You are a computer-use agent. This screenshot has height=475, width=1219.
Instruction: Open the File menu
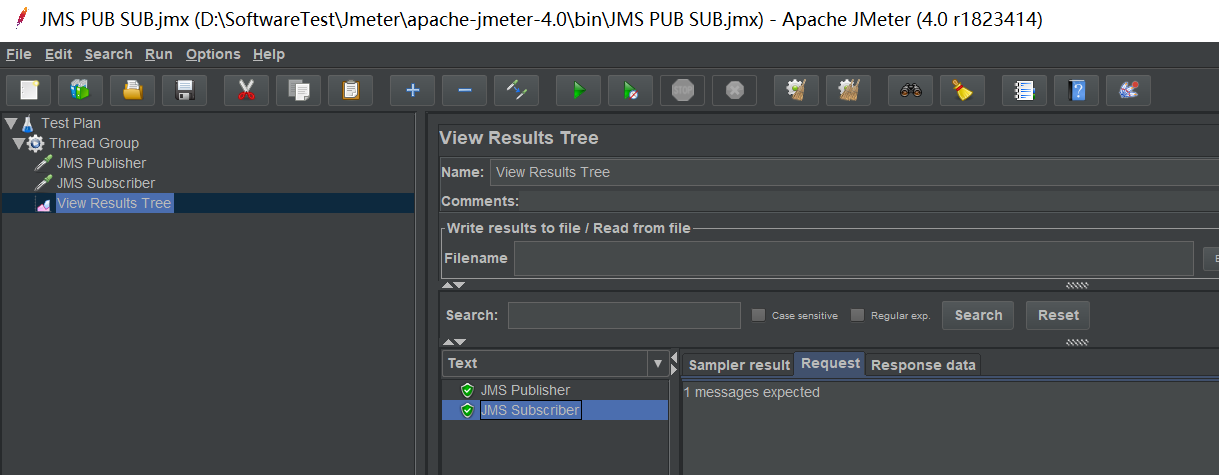pyautogui.click(x=19, y=54)
